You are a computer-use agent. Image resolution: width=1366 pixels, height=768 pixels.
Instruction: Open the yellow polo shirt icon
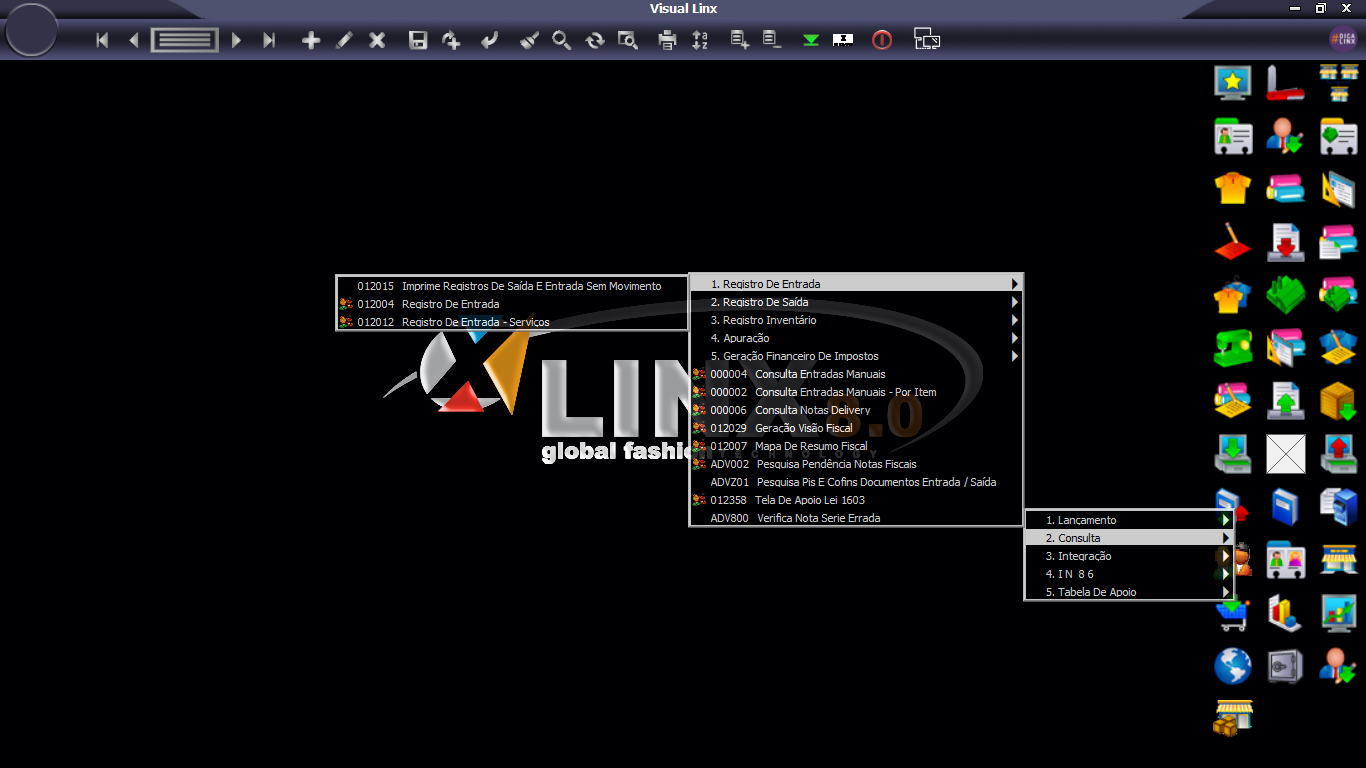pyautogui.click(x=1233, y=188)
